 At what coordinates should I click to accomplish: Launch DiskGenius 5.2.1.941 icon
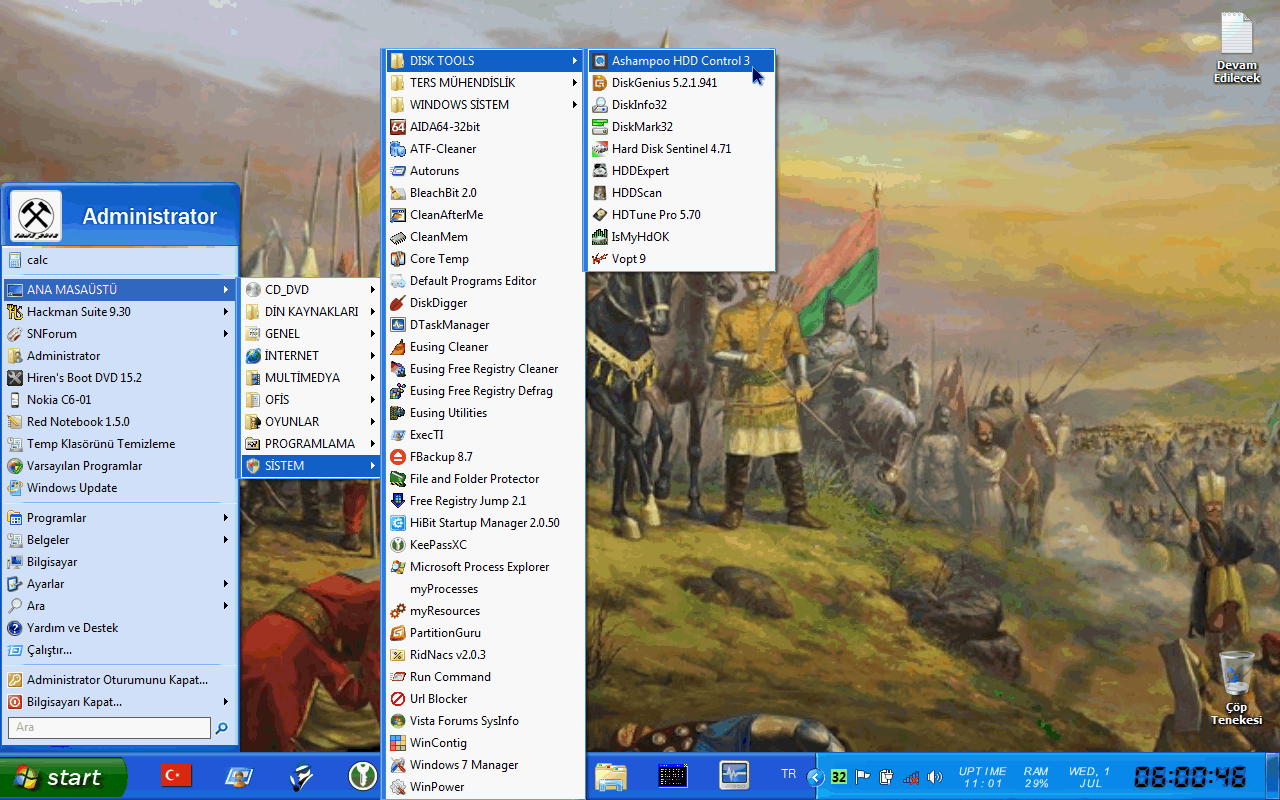click(x=600, y=83)
